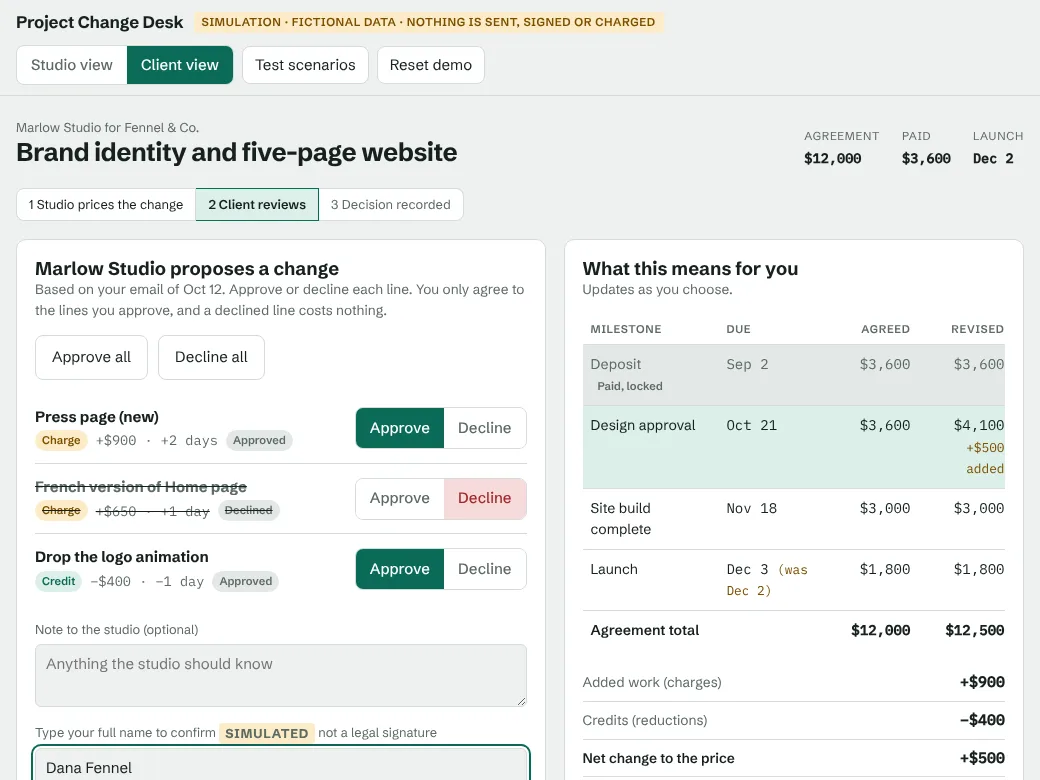
Task: Switch to Studio view
Action: 72,65
